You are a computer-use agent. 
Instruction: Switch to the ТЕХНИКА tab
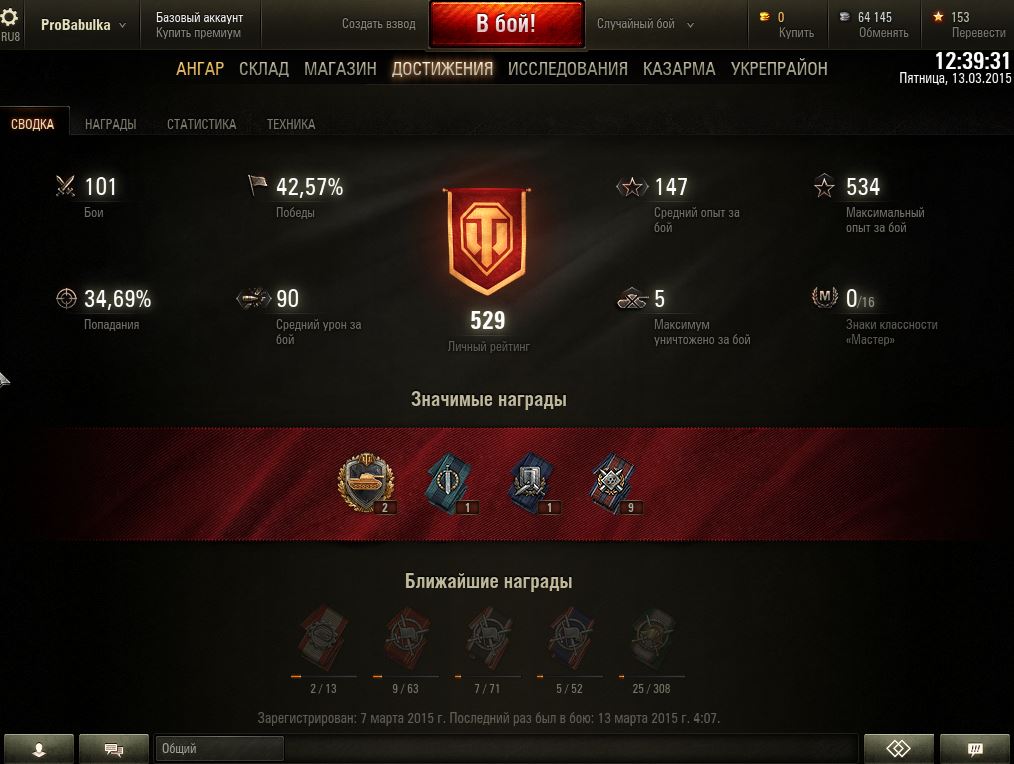point(291,124)
